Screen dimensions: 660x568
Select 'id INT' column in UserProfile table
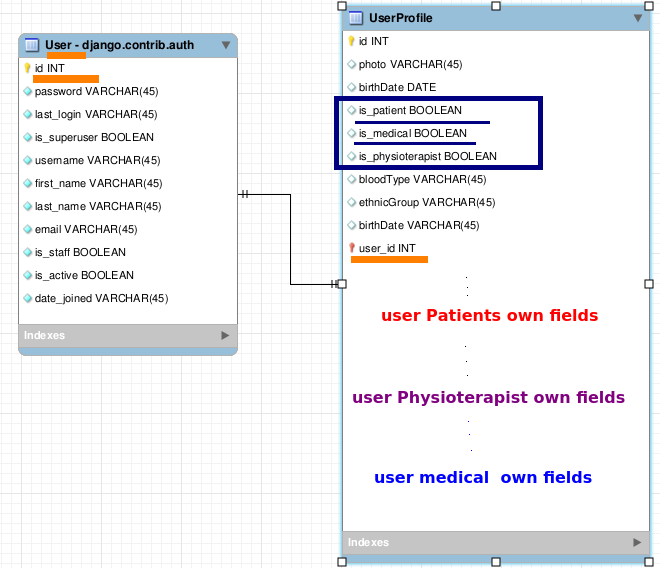tap(374, 41)
